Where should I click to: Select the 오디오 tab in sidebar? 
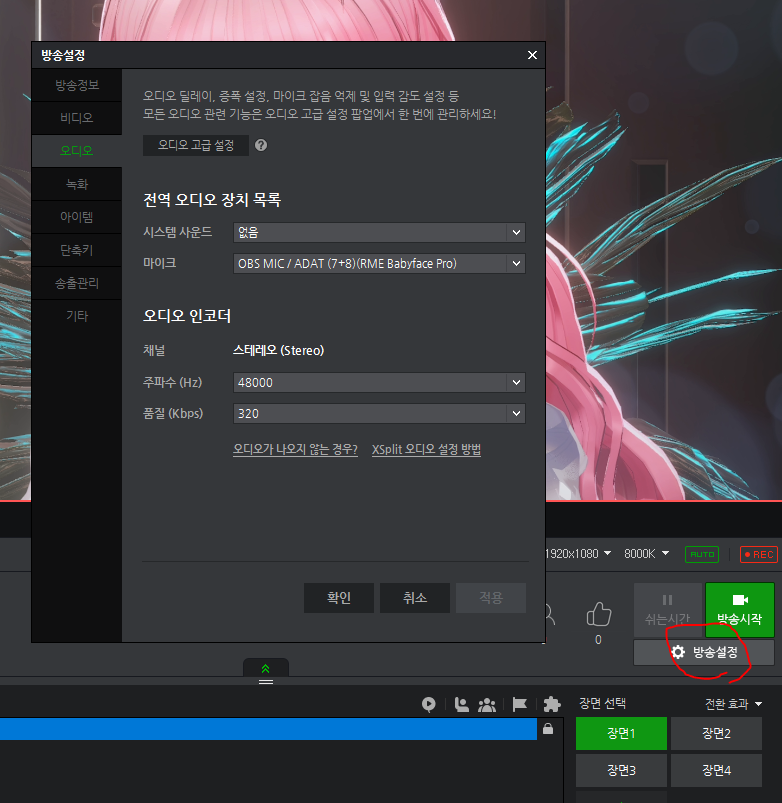(x=77, y=151)
